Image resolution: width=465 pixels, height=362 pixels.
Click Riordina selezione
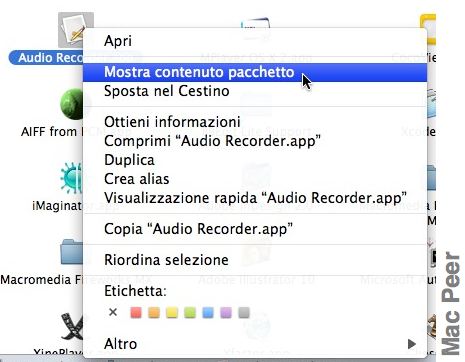pyautogui.click(x=255, y=260)
